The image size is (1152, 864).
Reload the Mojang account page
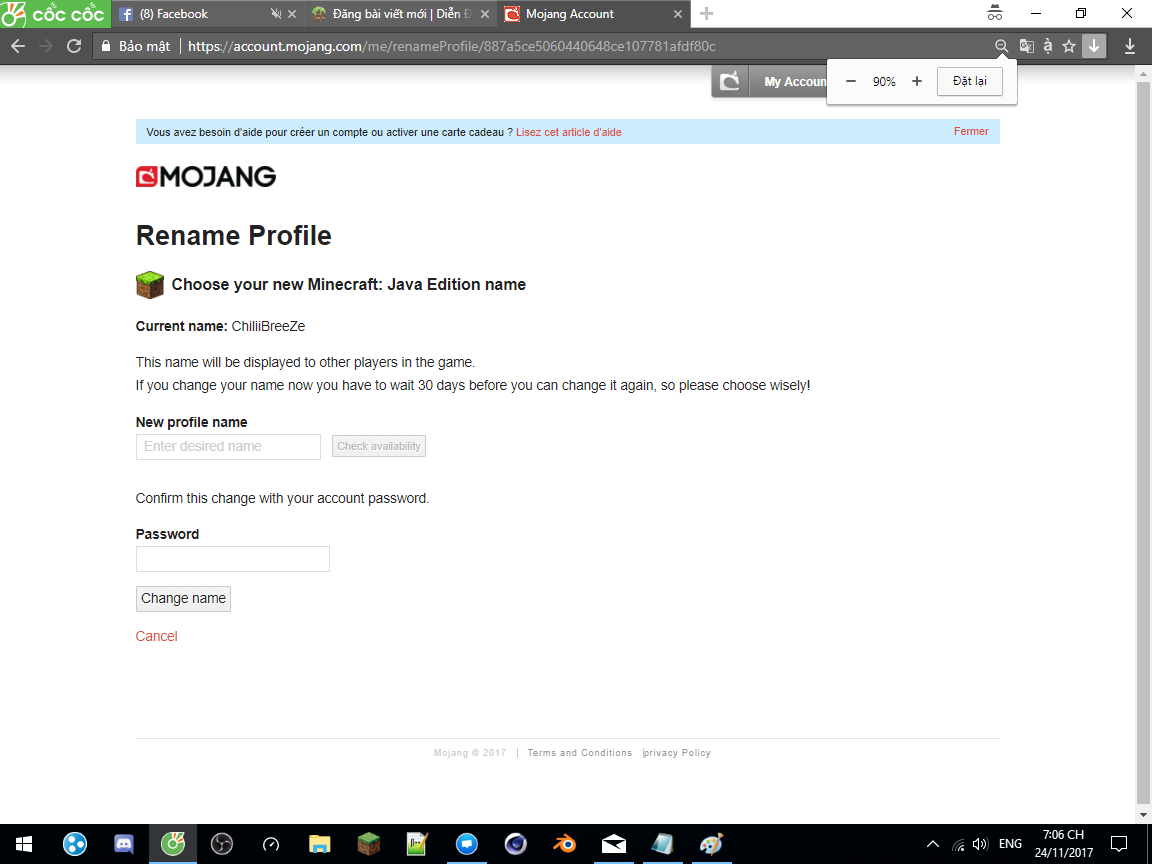(73, 46)
